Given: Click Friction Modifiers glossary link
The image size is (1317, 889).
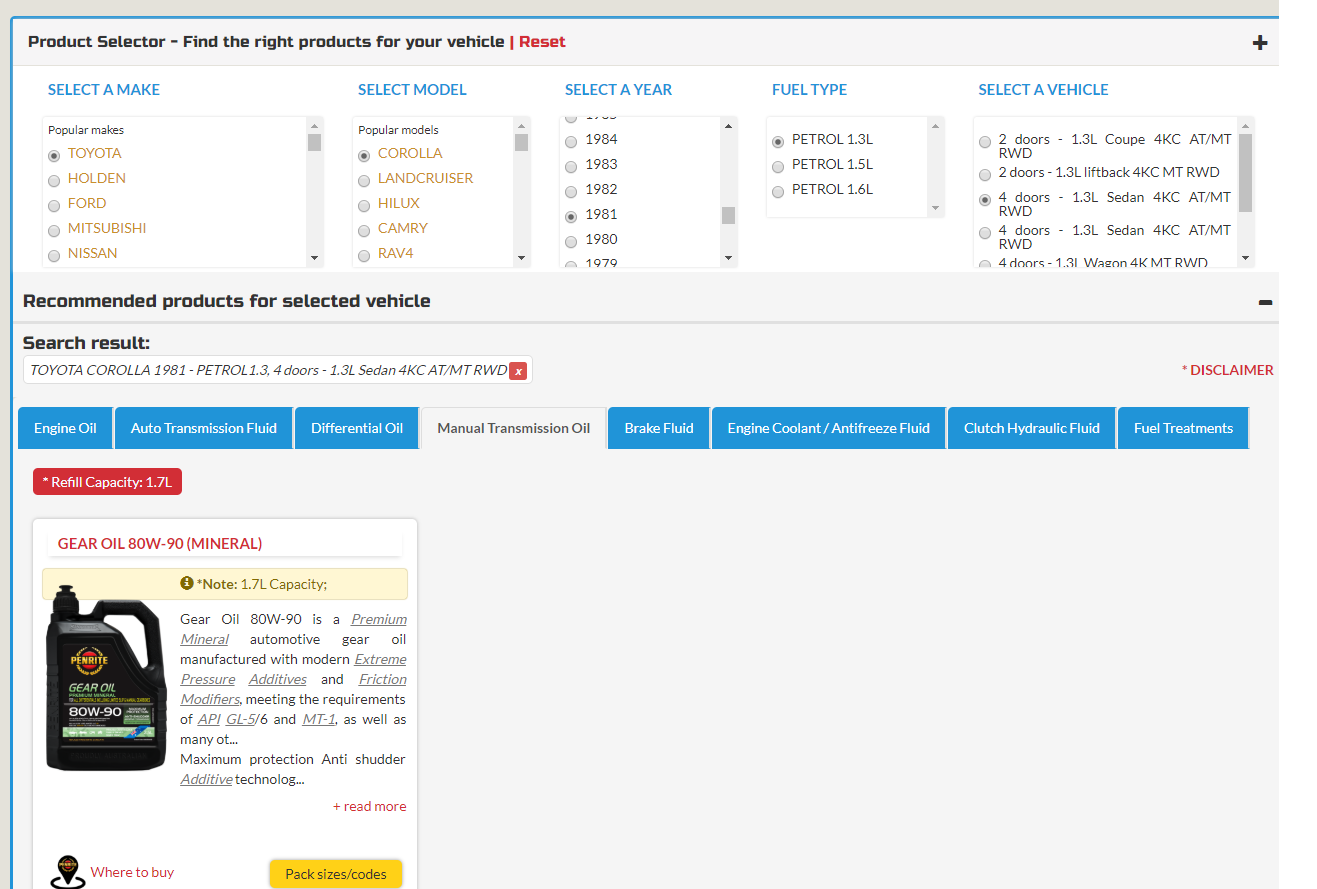Looking at the screenshot, I should tap(383, 679).
